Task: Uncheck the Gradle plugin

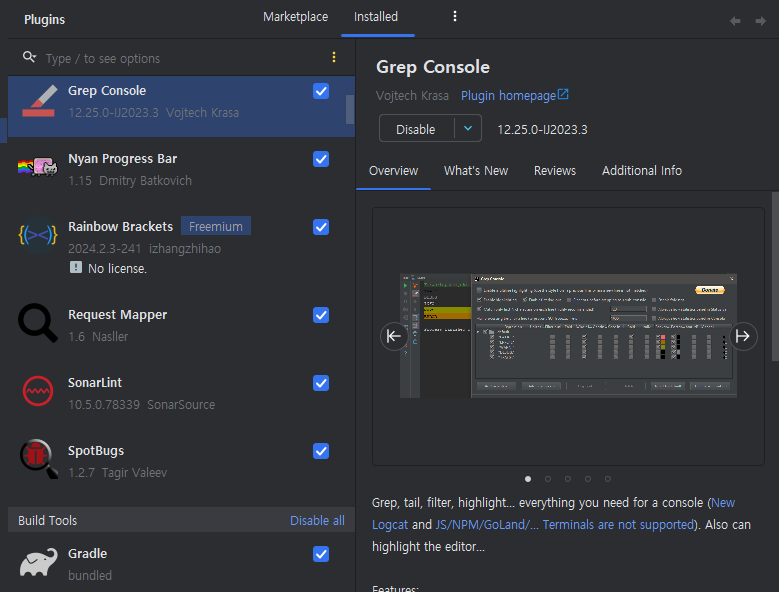Action: [321, 554]
